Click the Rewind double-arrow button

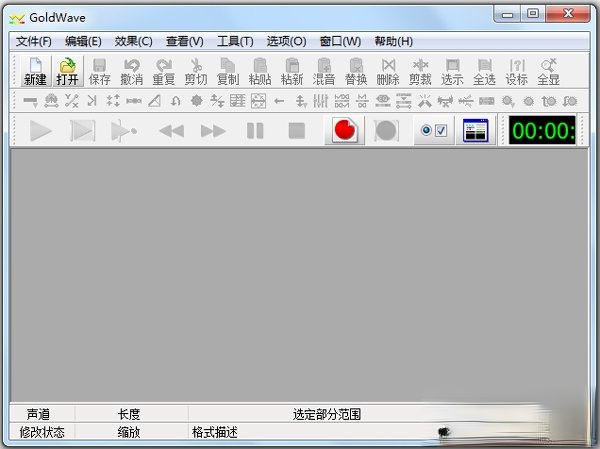click(171, 131)
